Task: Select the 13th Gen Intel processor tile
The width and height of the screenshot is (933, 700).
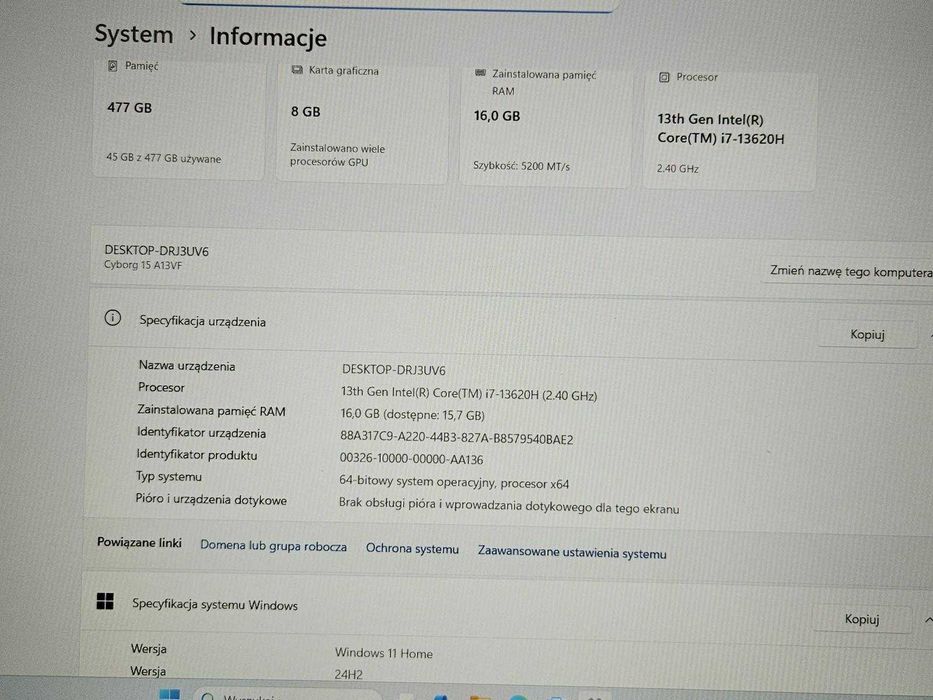Action: [729, 130]
